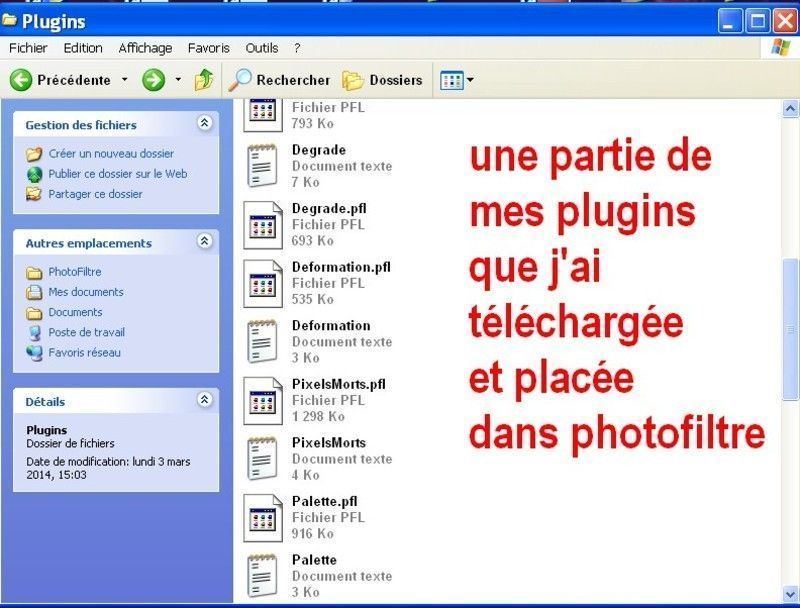The height and width of the screenshot is (608, 800).
Task: Minimize the Plugins window
Action: click(x=730, y=21)
